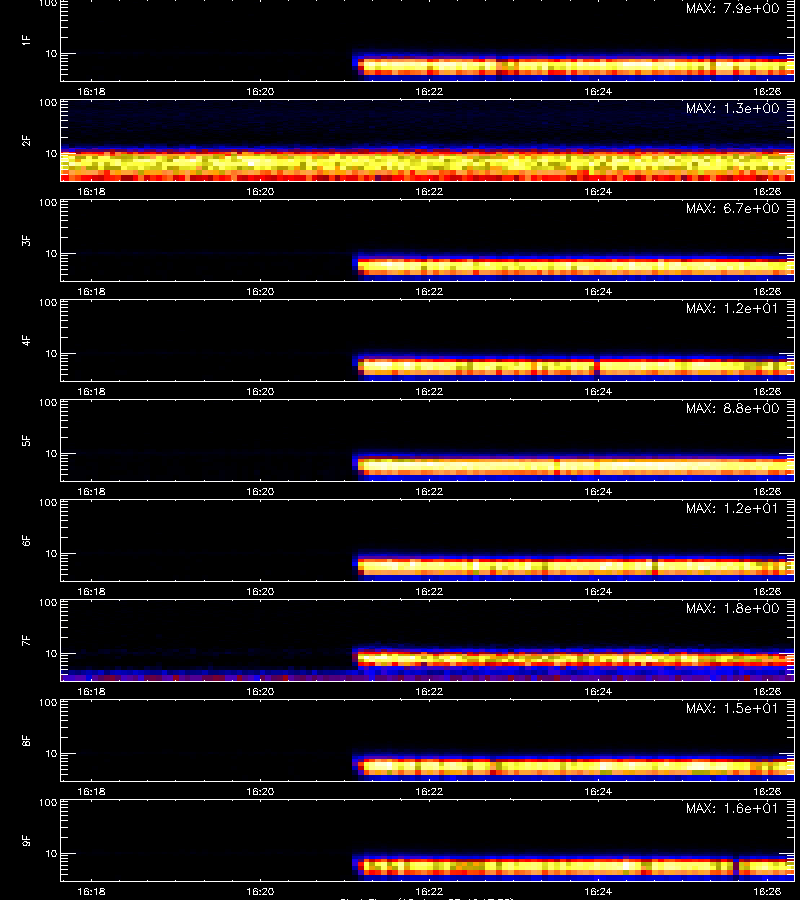The image size is (800, 900).
Task: Click the "10" y-axis label of panel 1F
Action: click(51, 53)
